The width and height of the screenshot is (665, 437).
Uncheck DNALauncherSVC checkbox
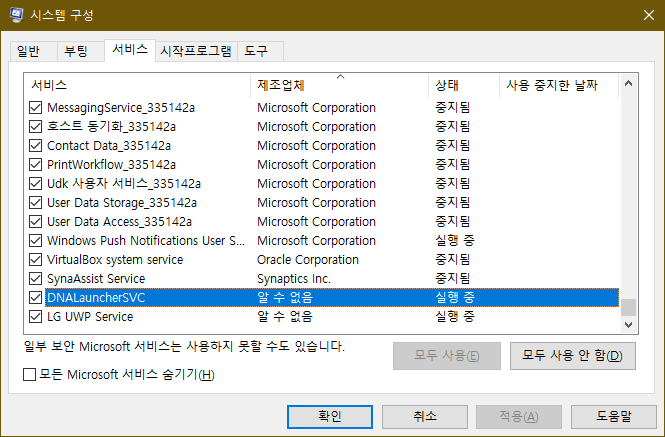click(x=36, y=297)
